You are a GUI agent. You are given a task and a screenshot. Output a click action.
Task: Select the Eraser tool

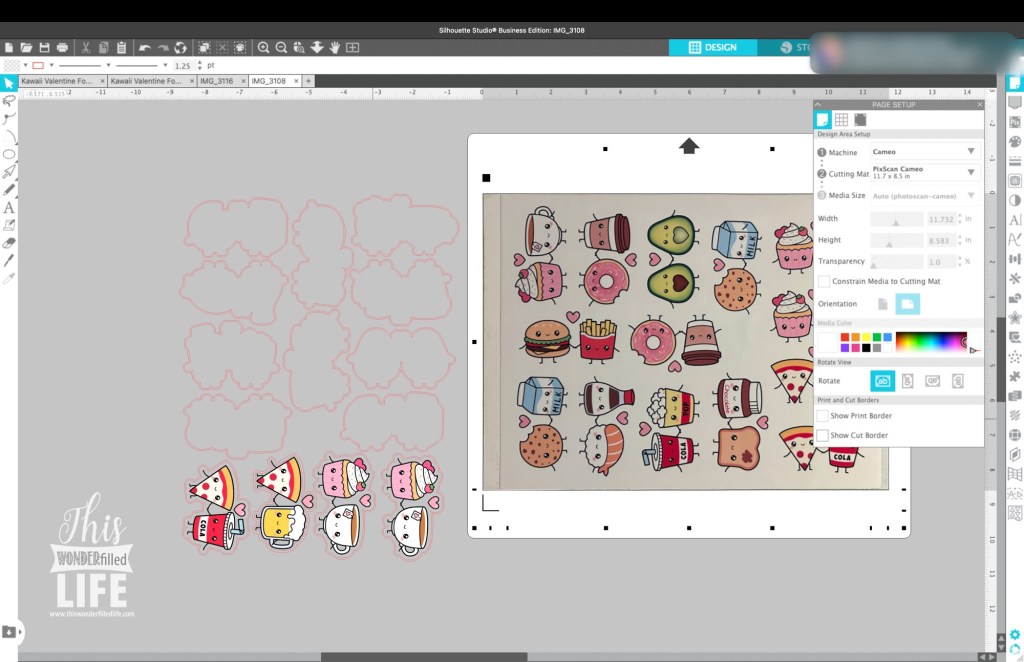(9, 242)
